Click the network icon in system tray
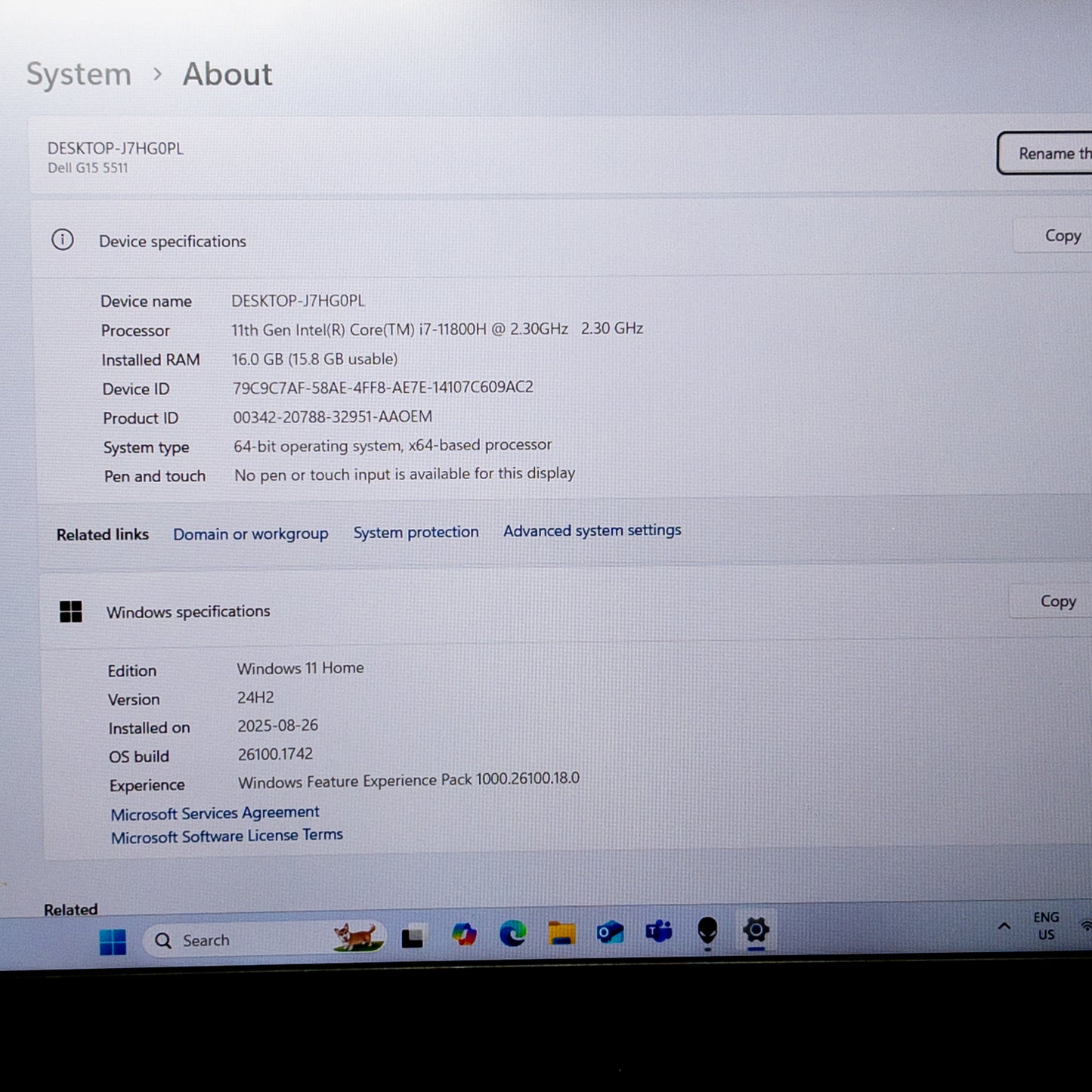Viewport: 1092px width, 1092px height. point(1087,925)
